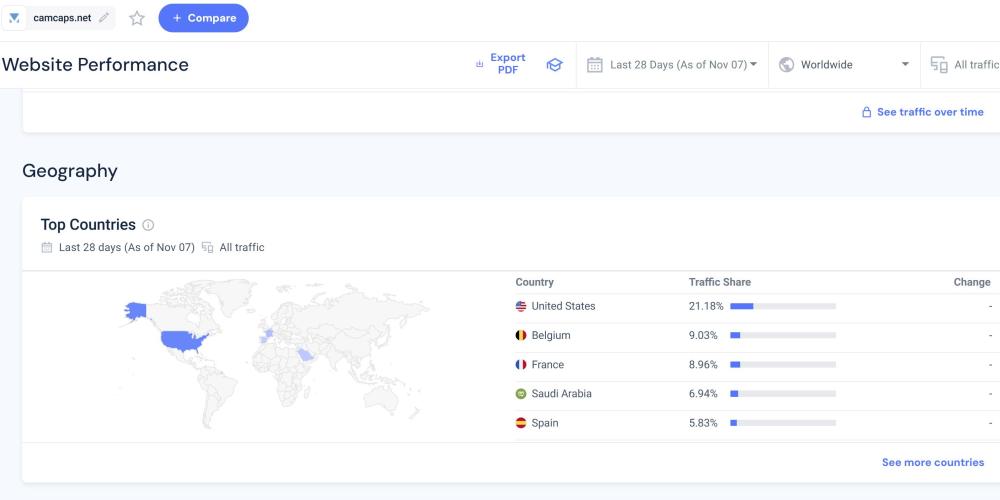Click the United States traffic share bar
Image resolution: width=1000 pixels, height=500 pixels.
click(x=782, y=306)
